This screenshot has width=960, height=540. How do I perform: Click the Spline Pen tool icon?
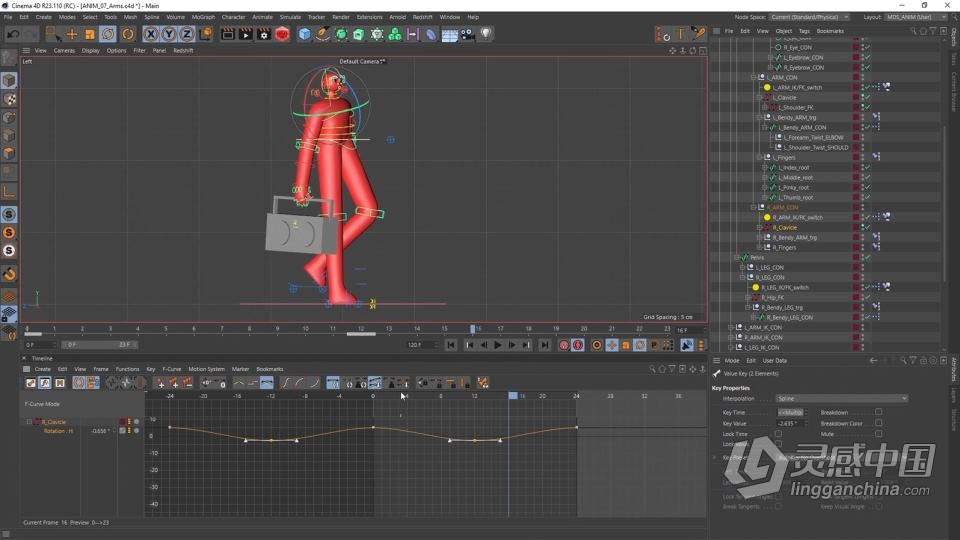click(322, 34)
